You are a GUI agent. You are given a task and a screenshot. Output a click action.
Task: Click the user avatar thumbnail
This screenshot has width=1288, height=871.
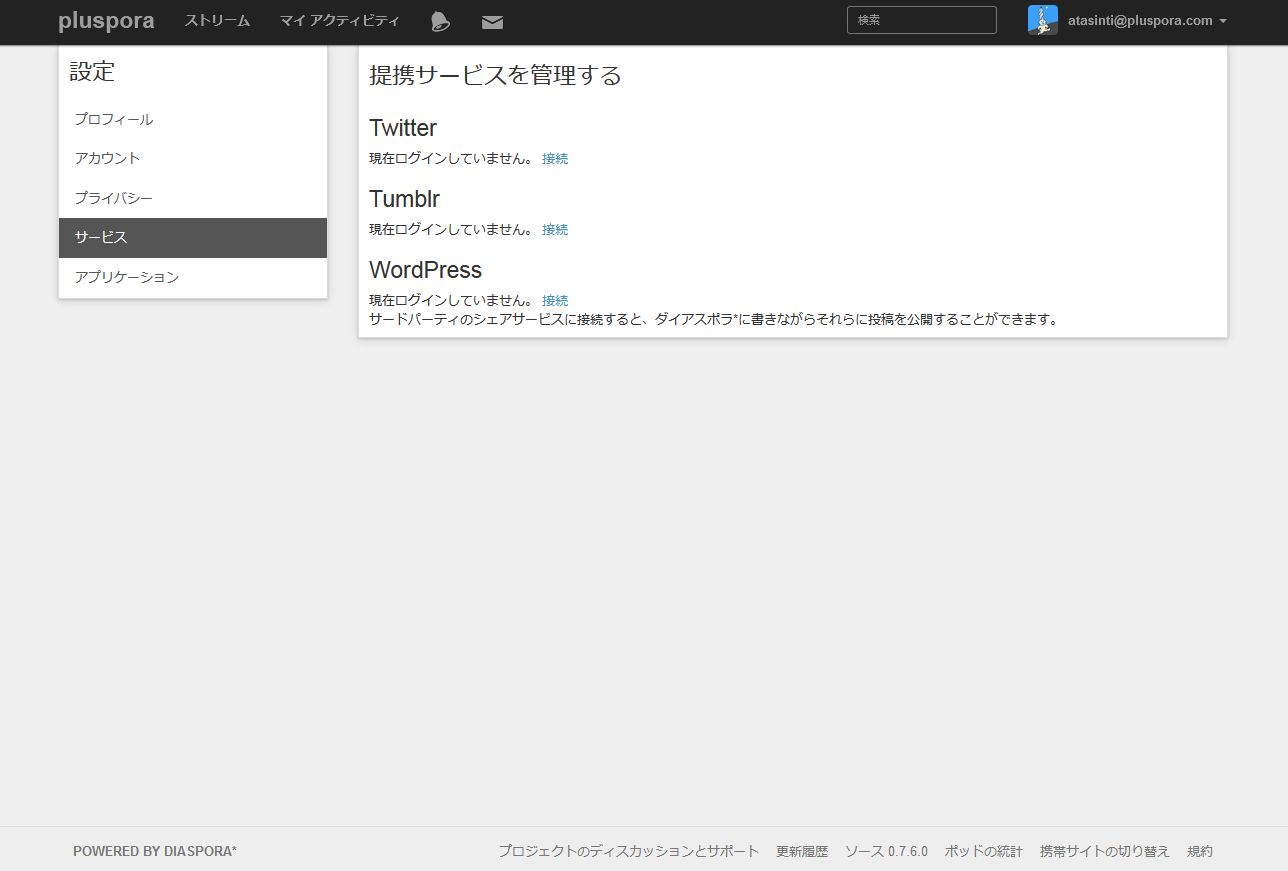click(x=1043, y=20)
